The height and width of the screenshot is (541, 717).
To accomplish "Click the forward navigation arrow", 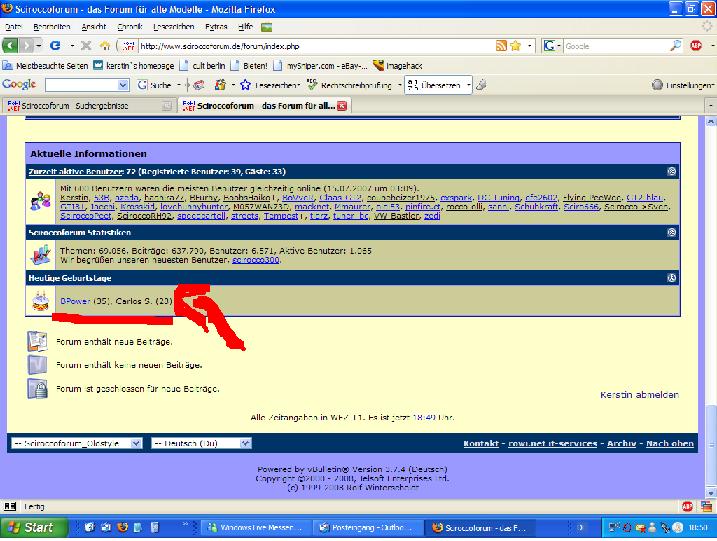I will pos(27,46).
